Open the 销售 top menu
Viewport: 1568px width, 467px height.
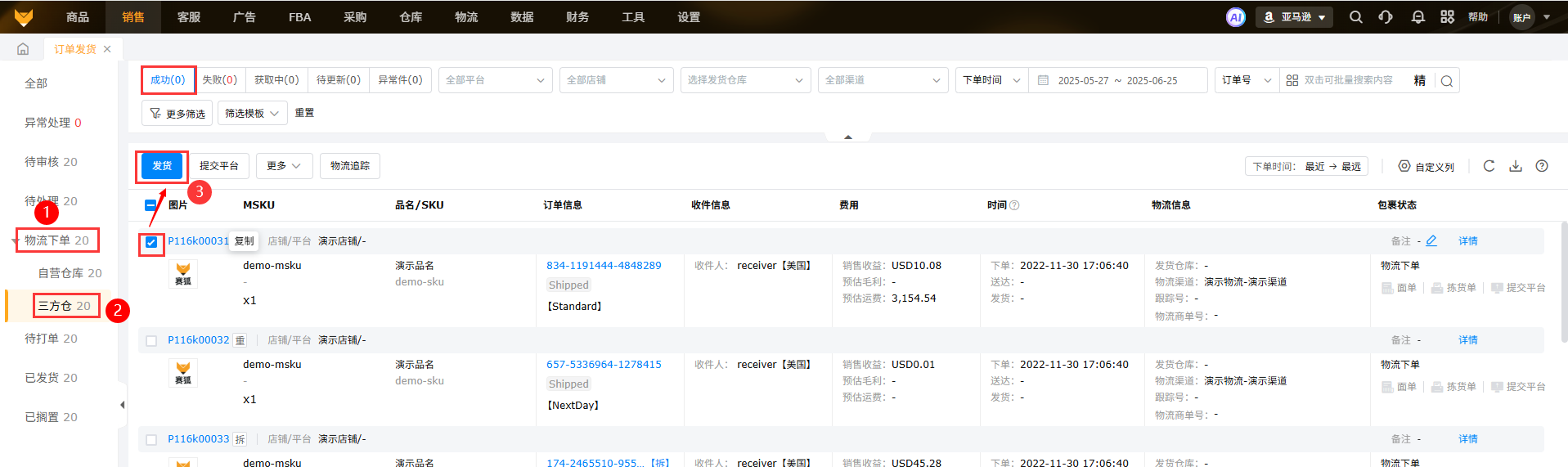133,17
